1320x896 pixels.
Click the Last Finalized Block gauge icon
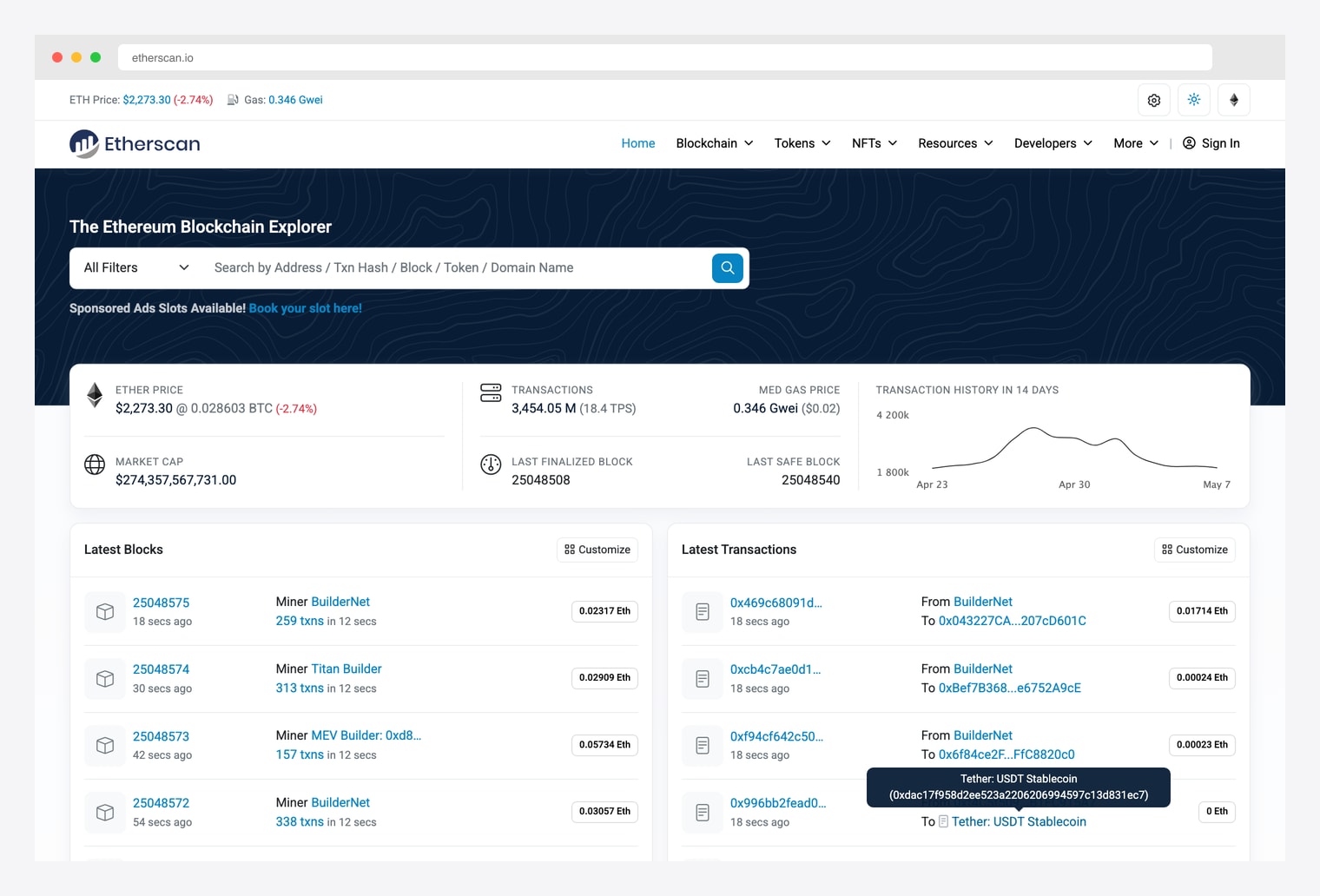tap(491, 464)
